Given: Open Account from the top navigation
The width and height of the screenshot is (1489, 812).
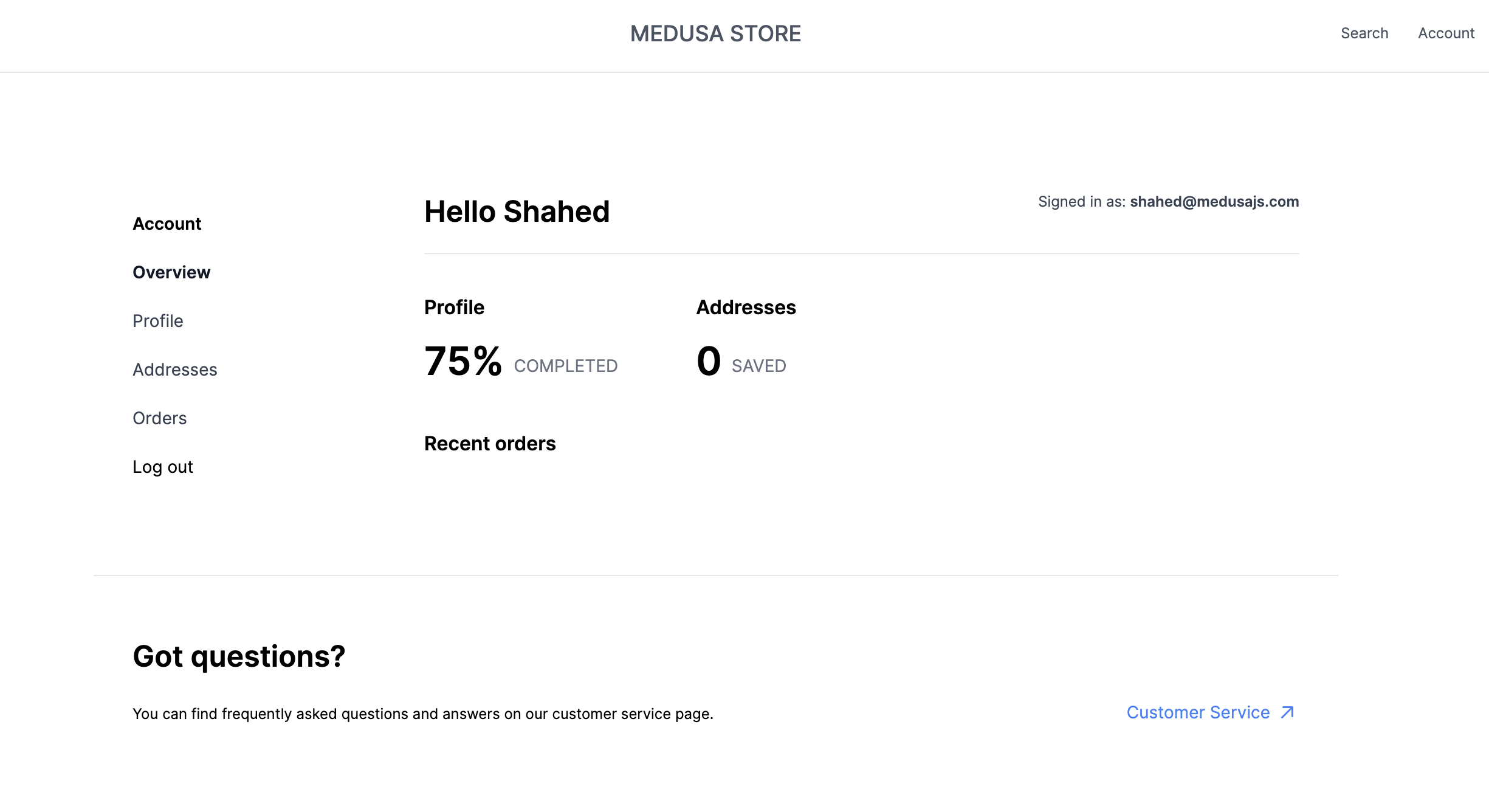Looking at the screenshot, I should point(1446,33).
